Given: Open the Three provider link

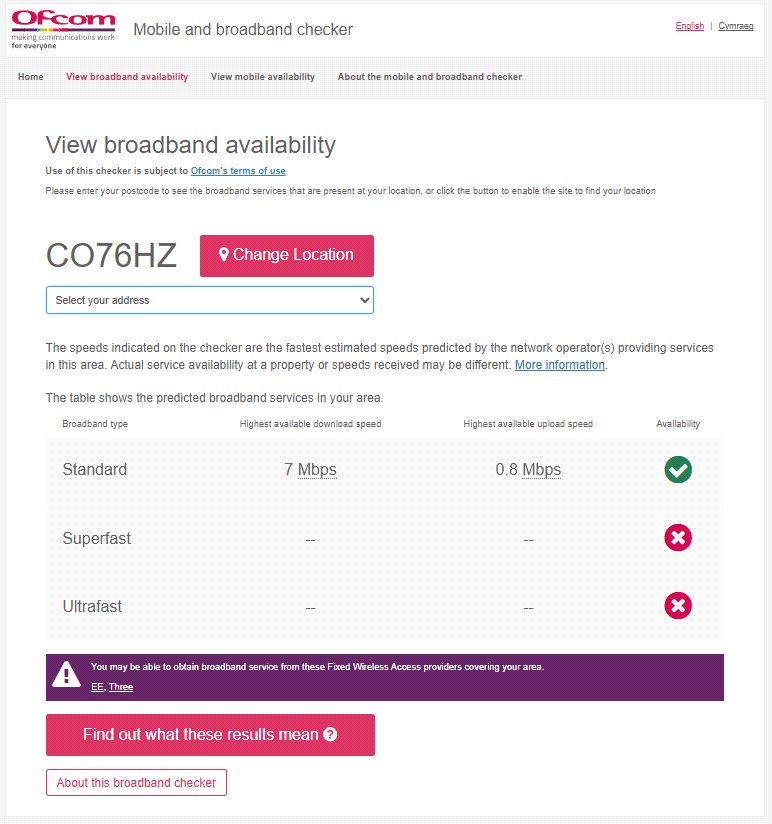Looking at the screenshot, I should click(121, 687).
